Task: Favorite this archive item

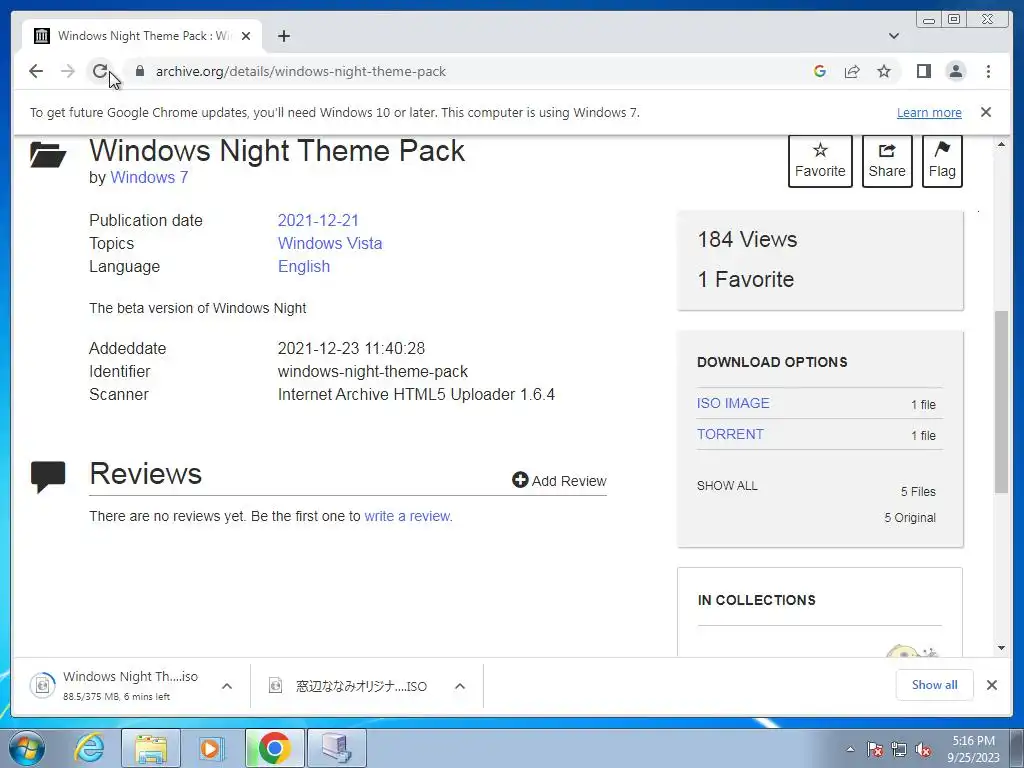Action: pyautogui.click(x=820, y=161)
